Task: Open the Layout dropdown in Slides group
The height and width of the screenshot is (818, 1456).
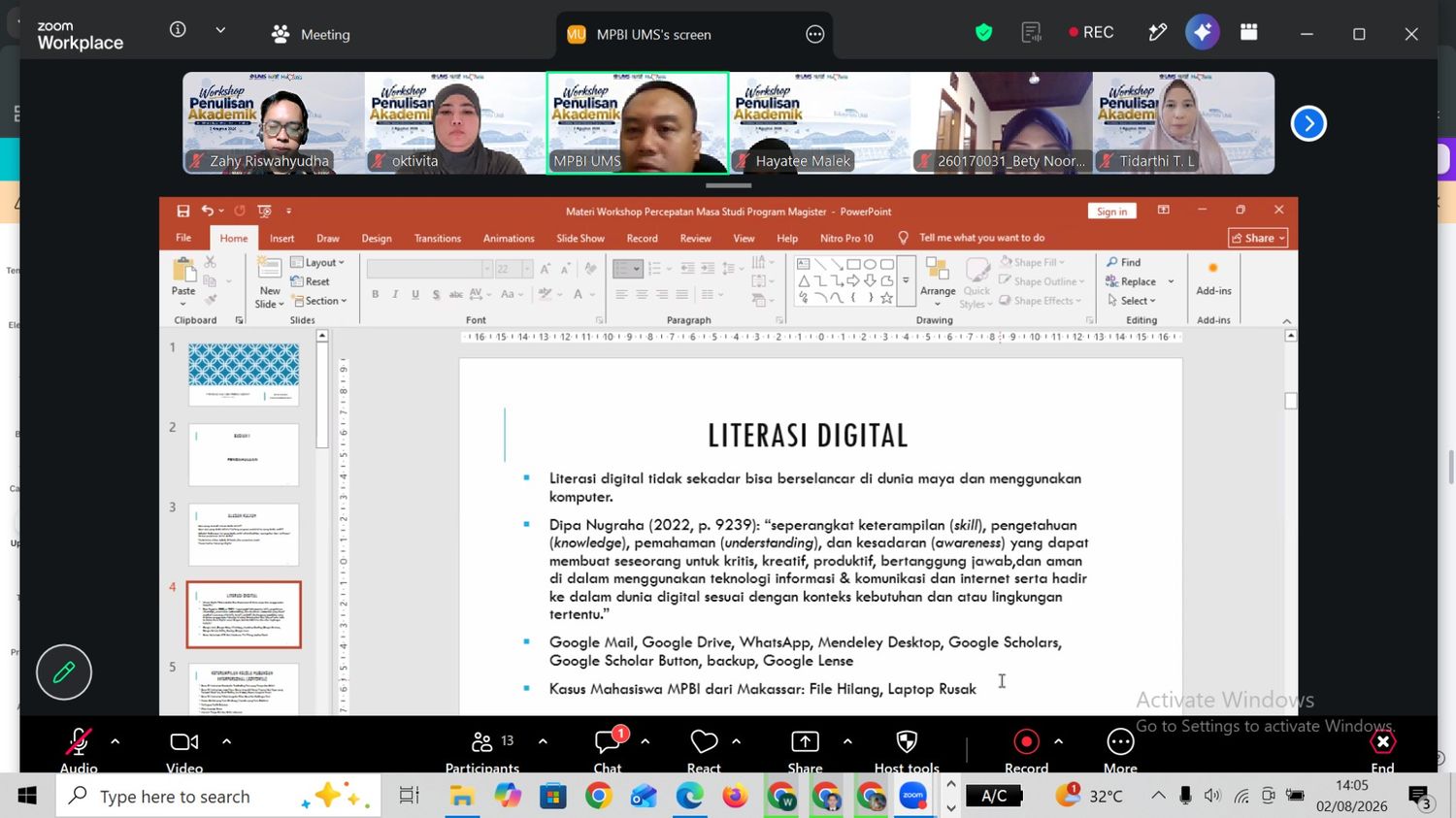Action: (318, 262)
